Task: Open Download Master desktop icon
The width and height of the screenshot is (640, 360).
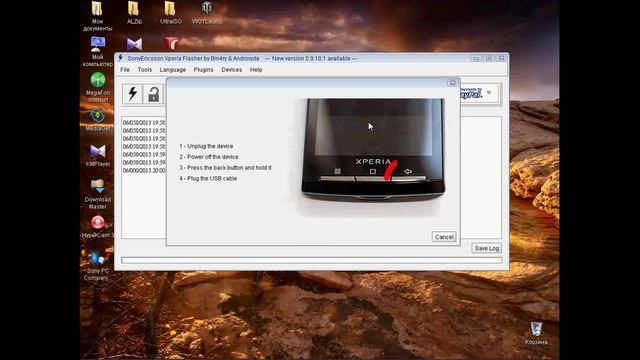Action: coord(98,194)
